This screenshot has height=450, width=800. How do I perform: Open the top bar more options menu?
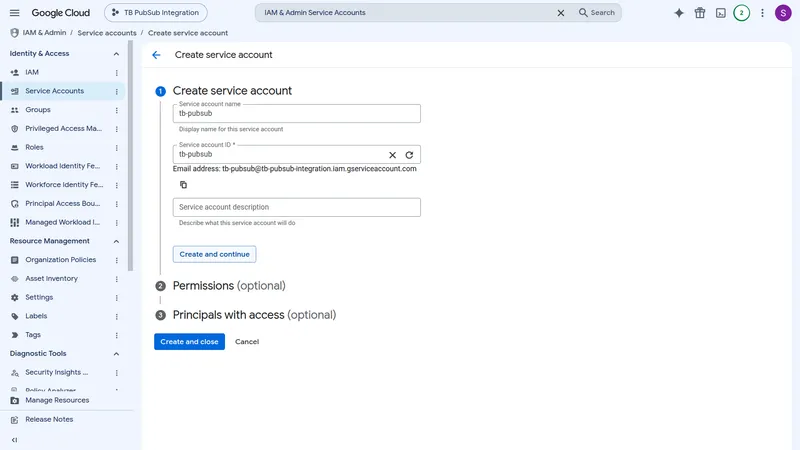(x=762, y=13)
